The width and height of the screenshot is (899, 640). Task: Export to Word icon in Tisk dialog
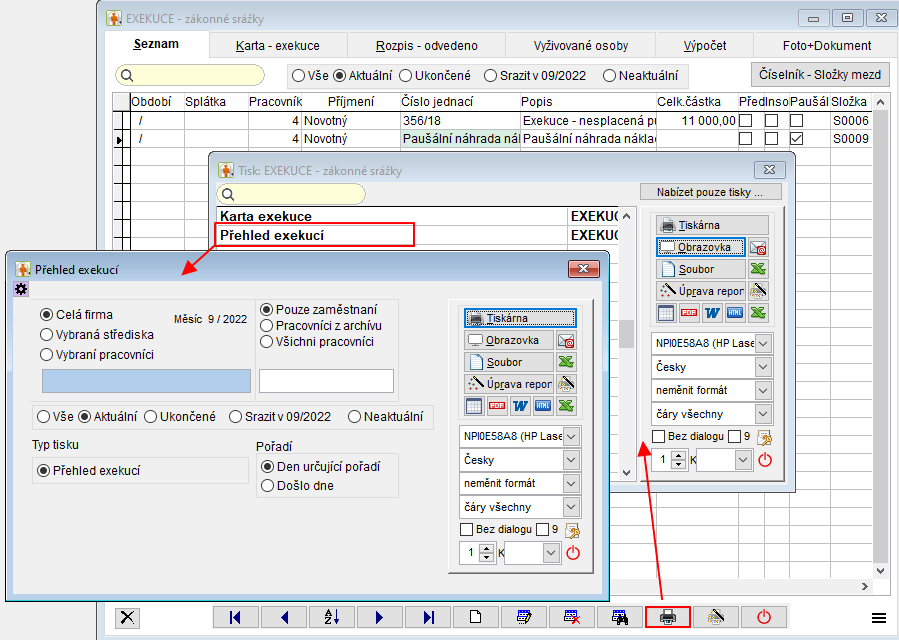[712, 313]
